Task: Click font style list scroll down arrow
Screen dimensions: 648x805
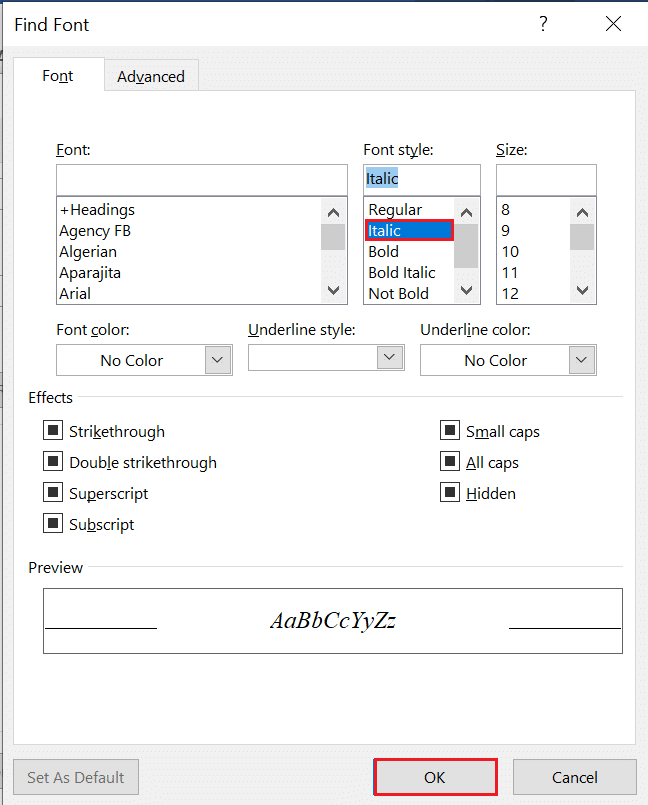Action: 466,290
